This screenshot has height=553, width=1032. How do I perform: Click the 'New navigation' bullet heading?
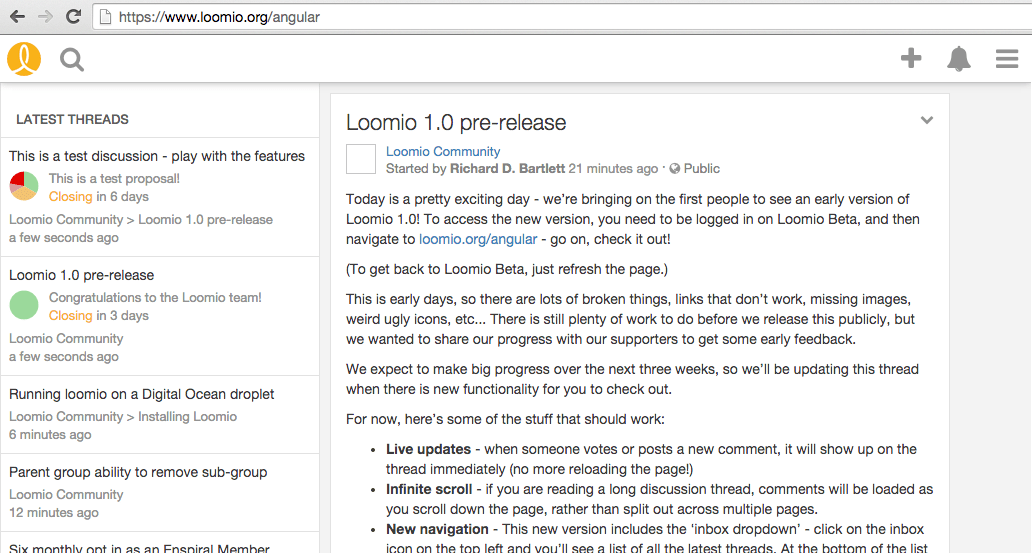coord(437,529)
